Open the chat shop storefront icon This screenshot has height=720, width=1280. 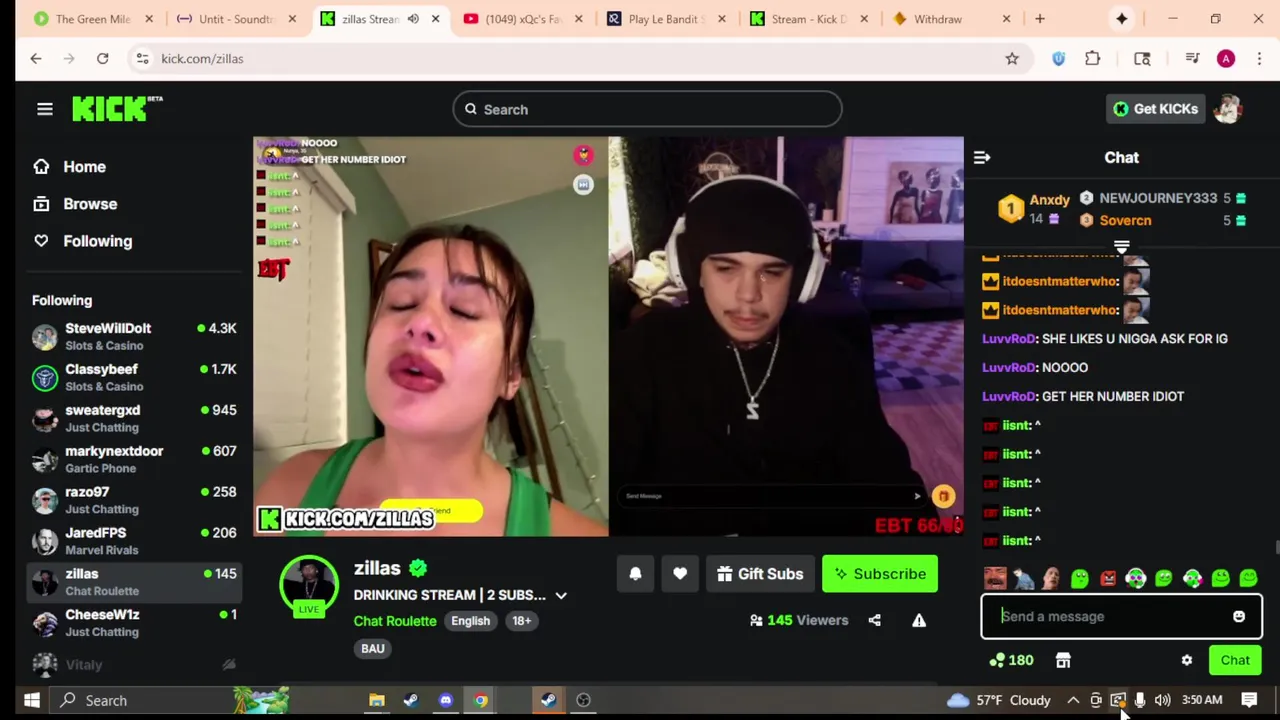click(1063, 660)
